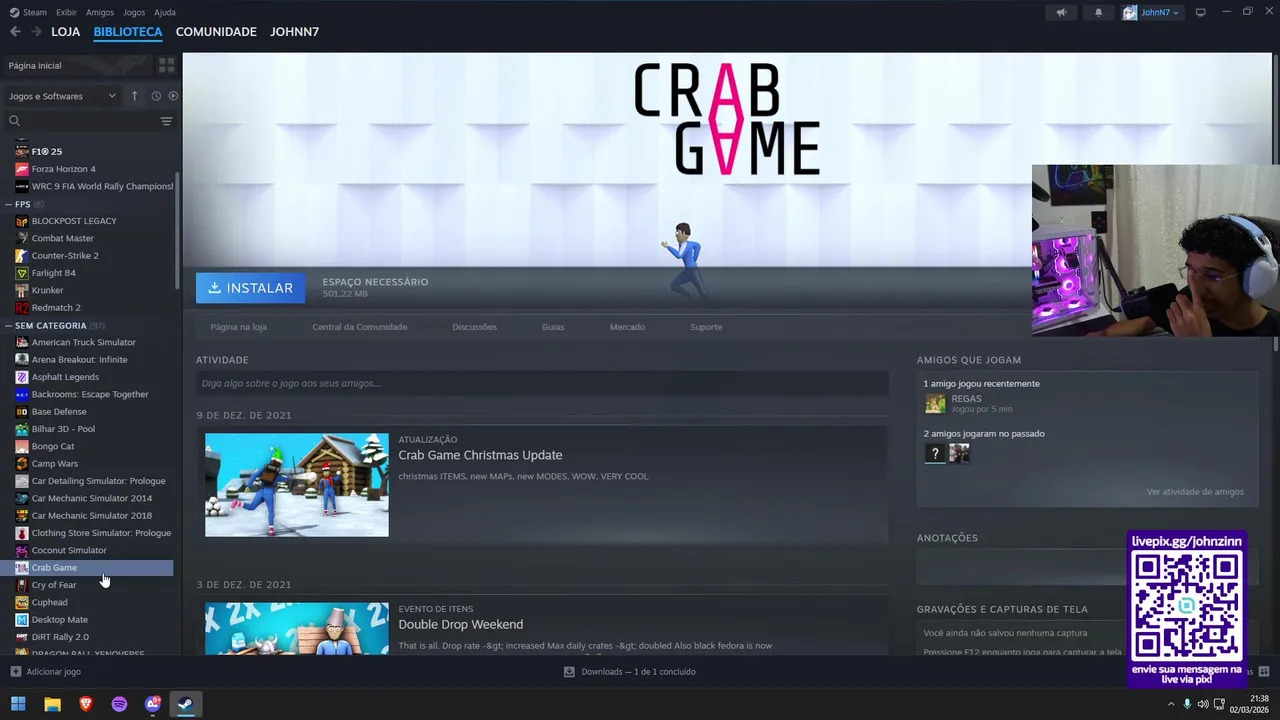Open Mercado link

(x=627, y=327)
